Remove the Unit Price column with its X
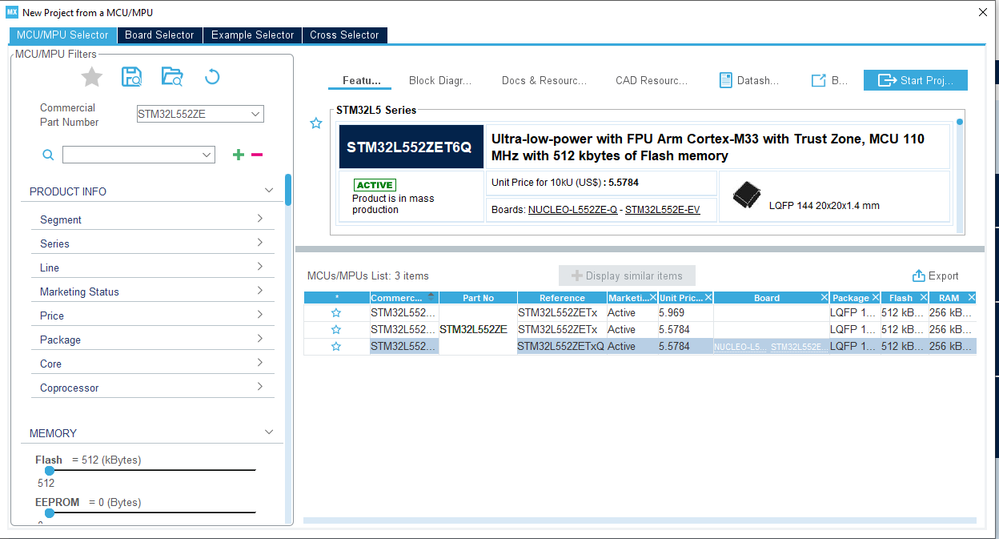999x539 pixels. point(708,298)
